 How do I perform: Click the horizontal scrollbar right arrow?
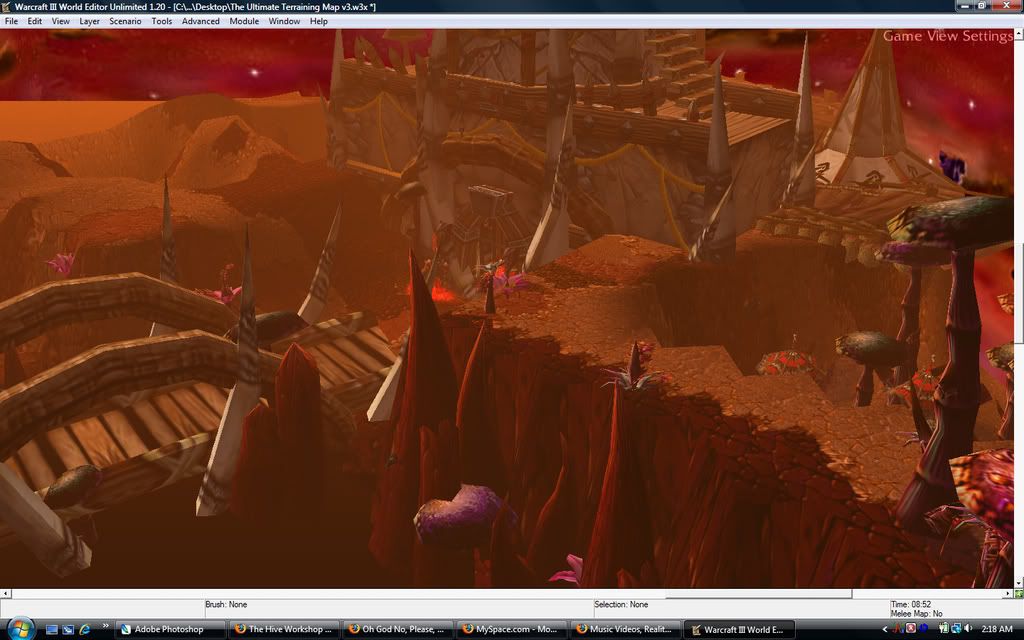point(1009,594)
